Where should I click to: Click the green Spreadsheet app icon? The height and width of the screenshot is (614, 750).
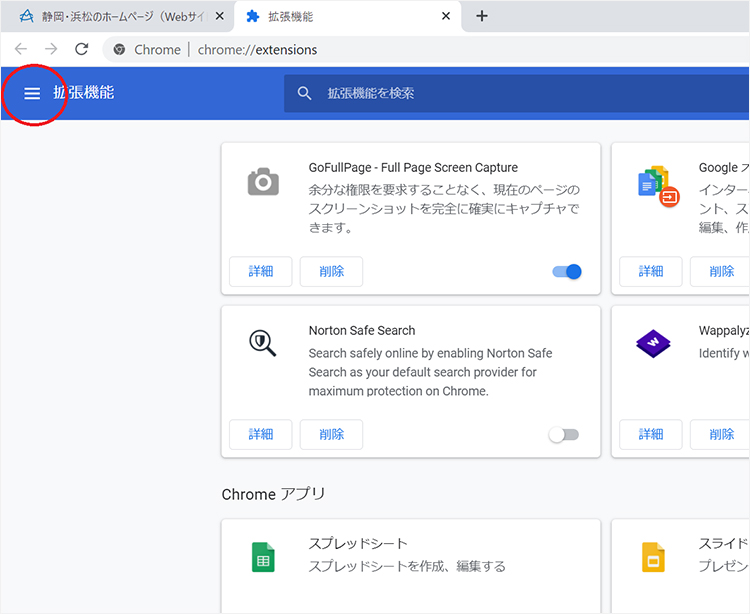263,557
